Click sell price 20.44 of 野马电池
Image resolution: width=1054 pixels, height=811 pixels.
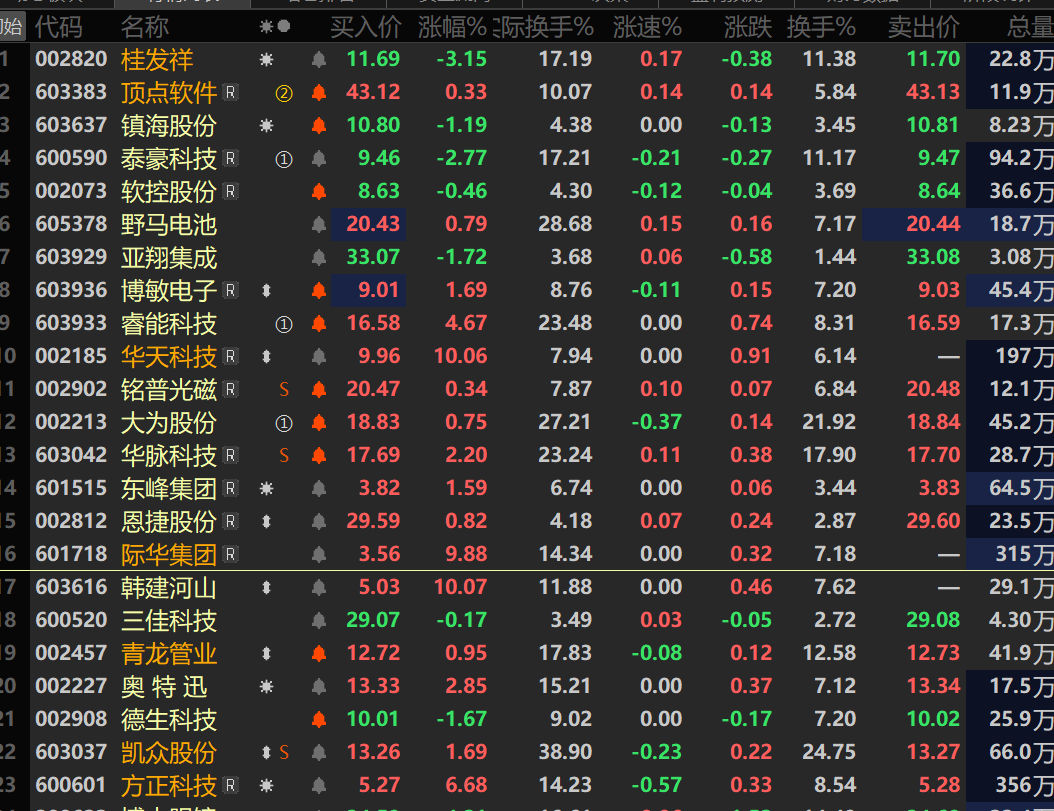click(934, 224)
